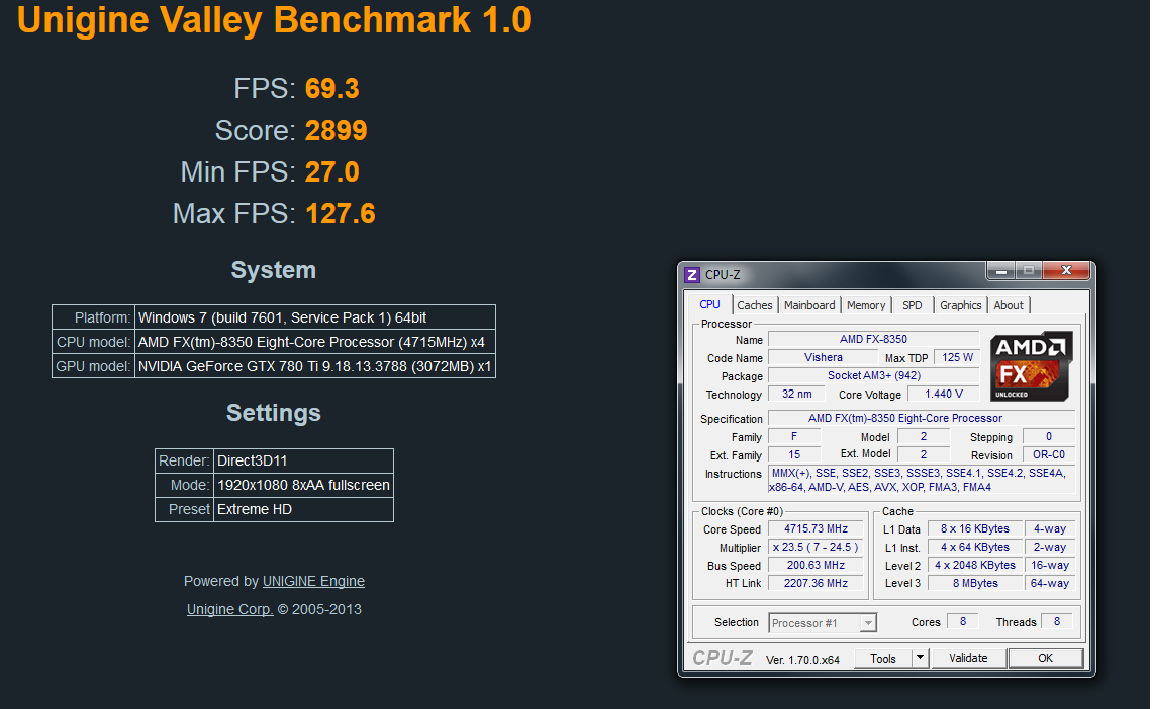This screenshot has width=1152, height=709.
Task: Click the Score value 2899
Action: pos(336,131)
